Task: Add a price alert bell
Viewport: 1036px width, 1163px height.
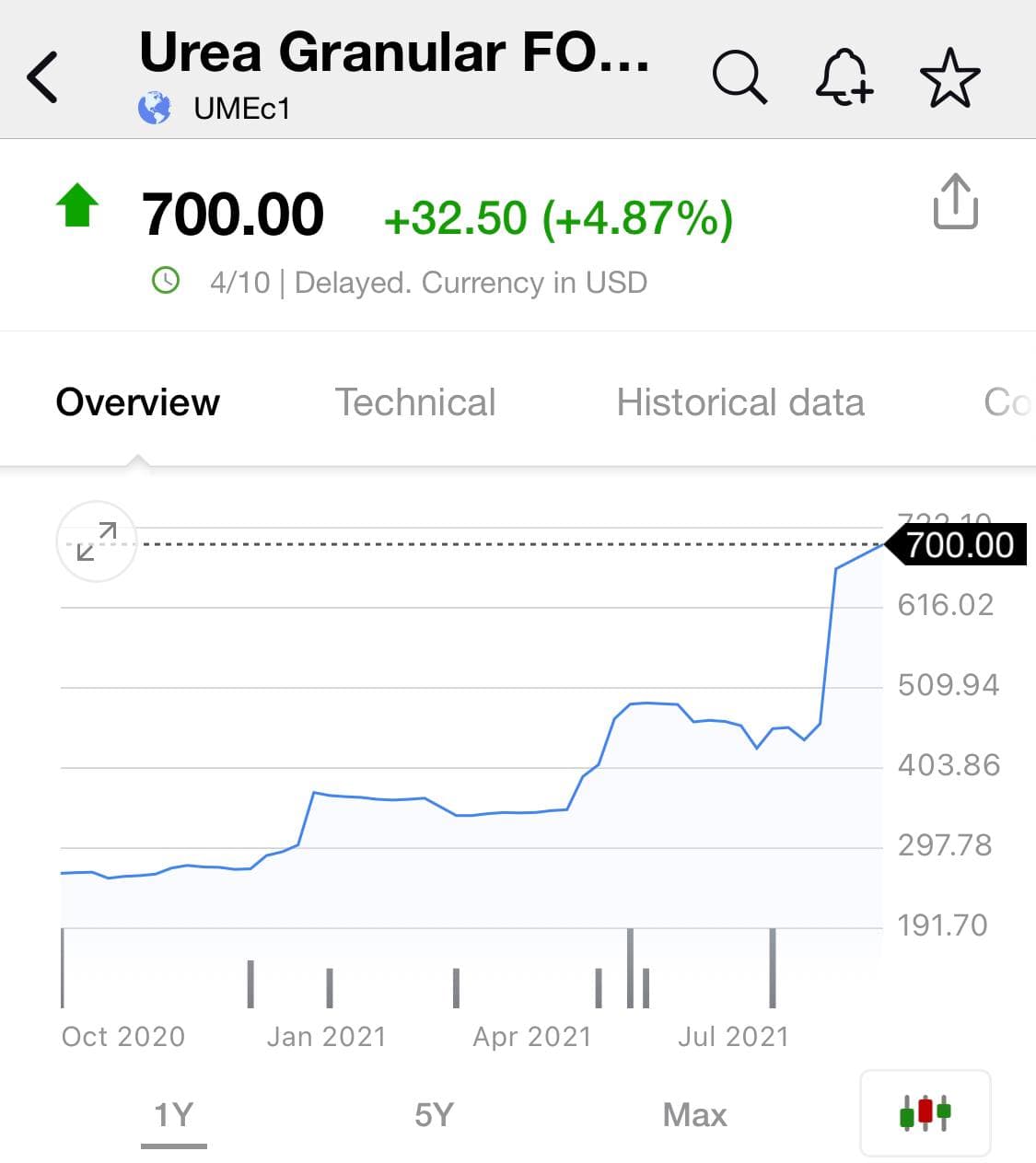Action: [x=844, y=76]
